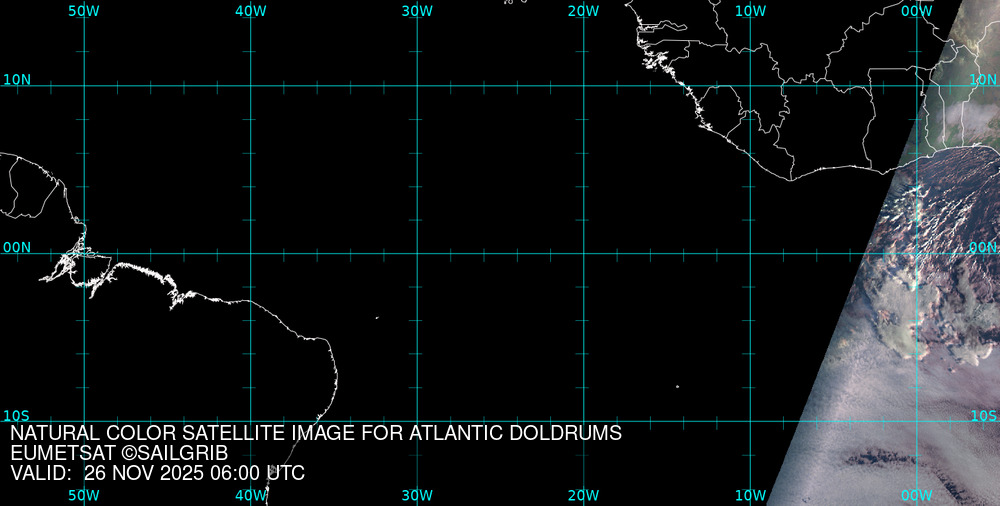Click the top 10W longitude label
Viewport: 1000px width, 506px height.
750,11
